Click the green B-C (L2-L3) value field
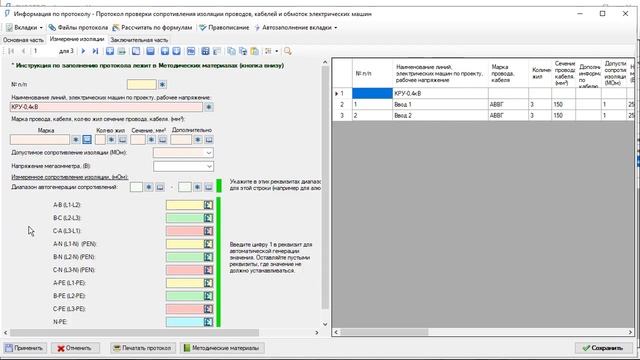The image size is (640, 360). [x=184, y=218]
